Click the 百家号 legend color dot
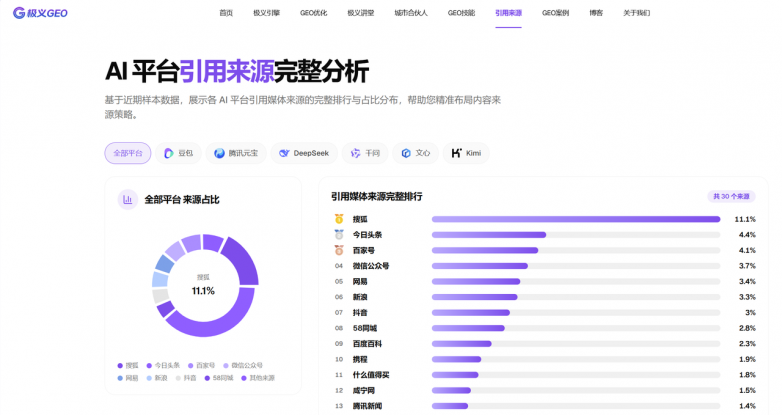Image resolution: width=782 pixels, height=415 pixels. [191, 366]
